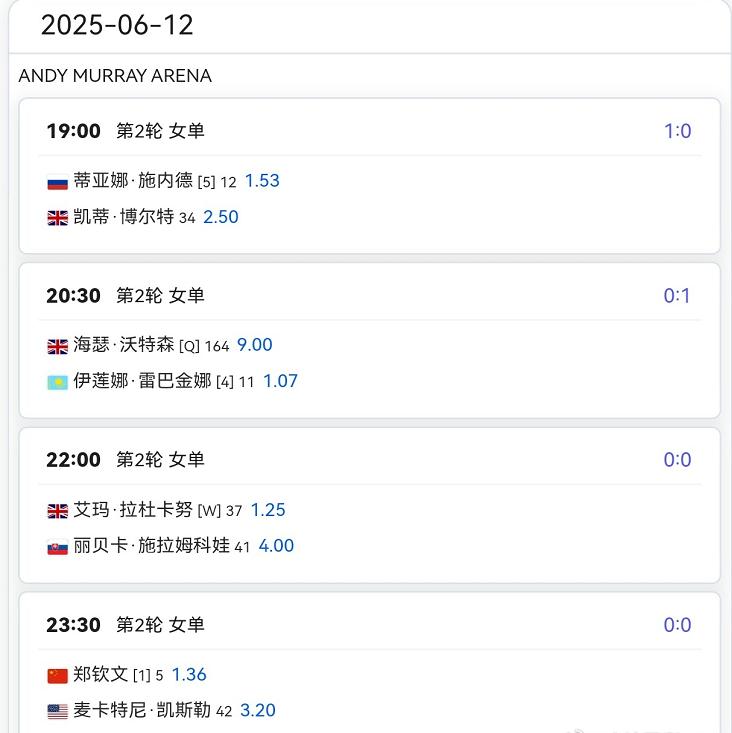Open the 1:0 score of the 19:00 match
Viewport: 732px width, 733px height.
point(677,131)
